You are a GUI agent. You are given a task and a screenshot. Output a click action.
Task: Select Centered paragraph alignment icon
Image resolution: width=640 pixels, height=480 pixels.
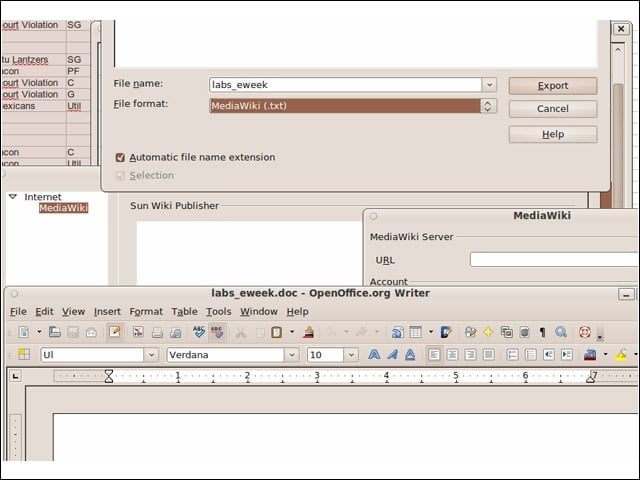click(452, 355)
